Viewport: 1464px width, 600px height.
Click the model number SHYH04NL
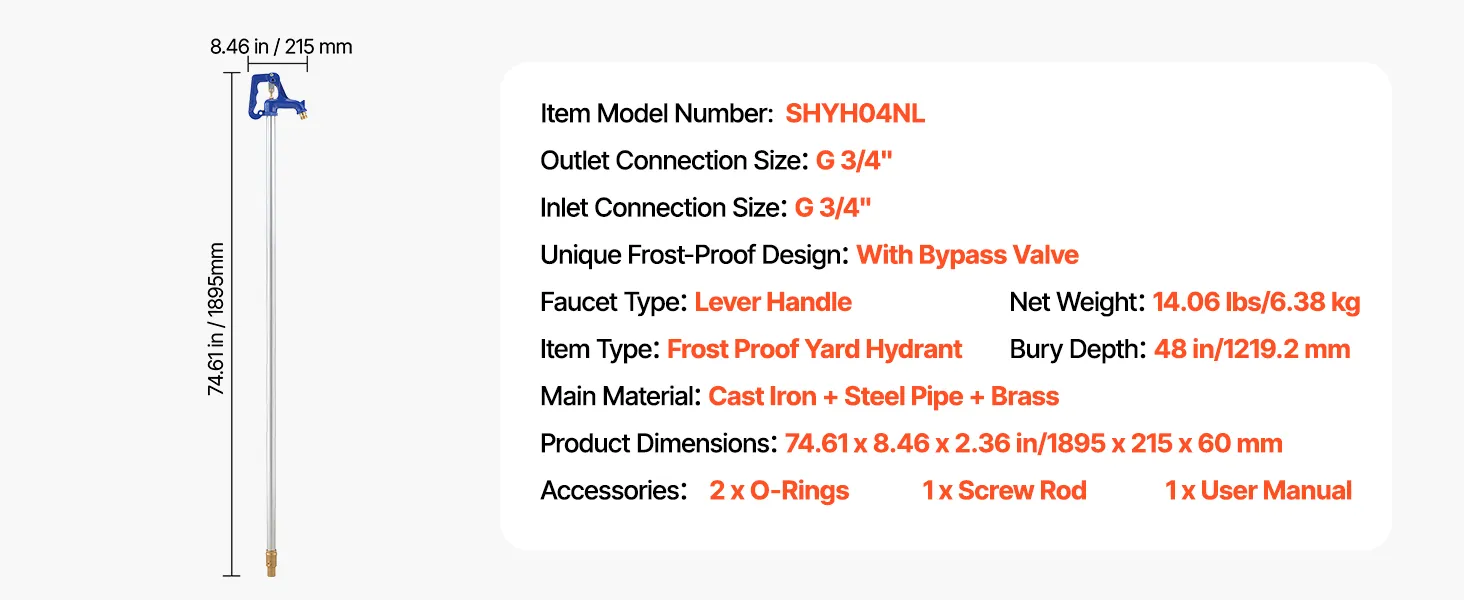coord(855,114)
